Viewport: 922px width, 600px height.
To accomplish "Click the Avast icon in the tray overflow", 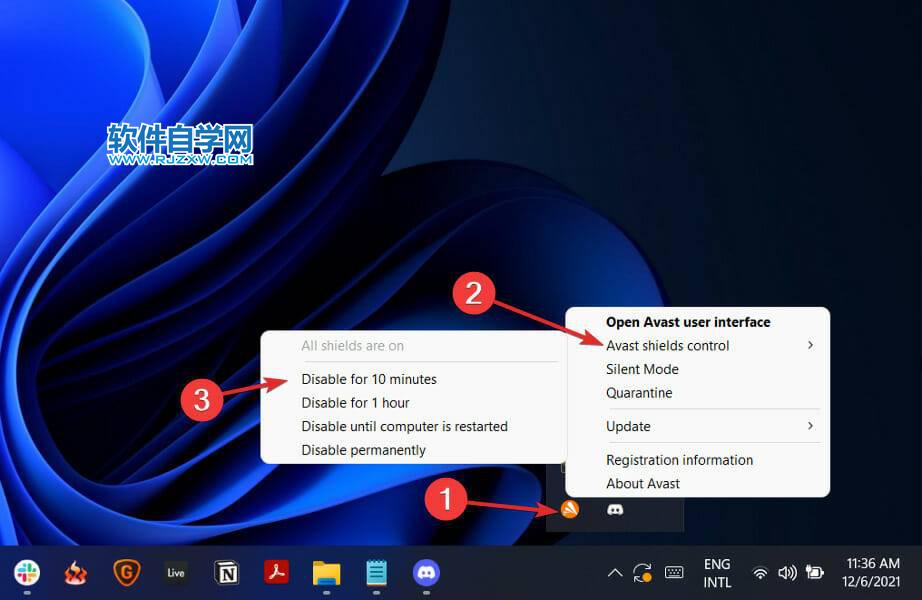I will pyautogui.click(x=570, y=509).
